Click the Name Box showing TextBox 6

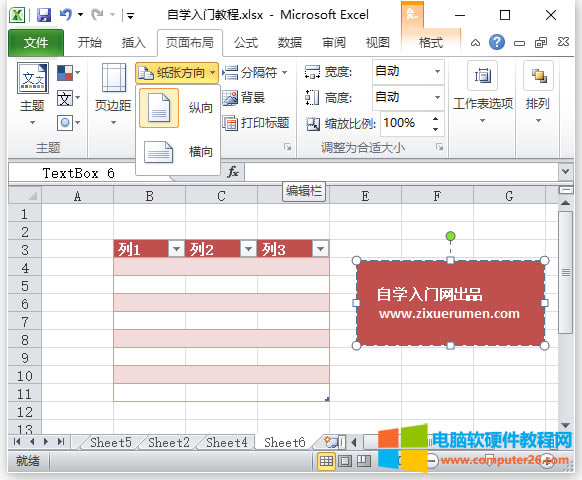[78, 173]
